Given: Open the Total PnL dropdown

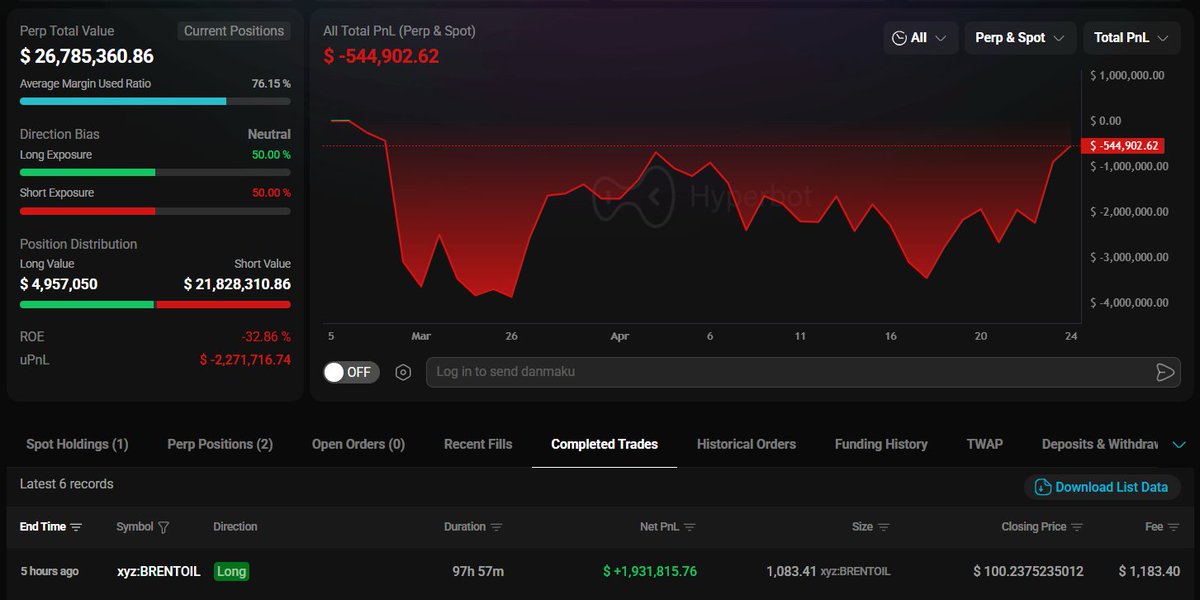Looking at the screenshot, I should click(x=1131, y=38).
